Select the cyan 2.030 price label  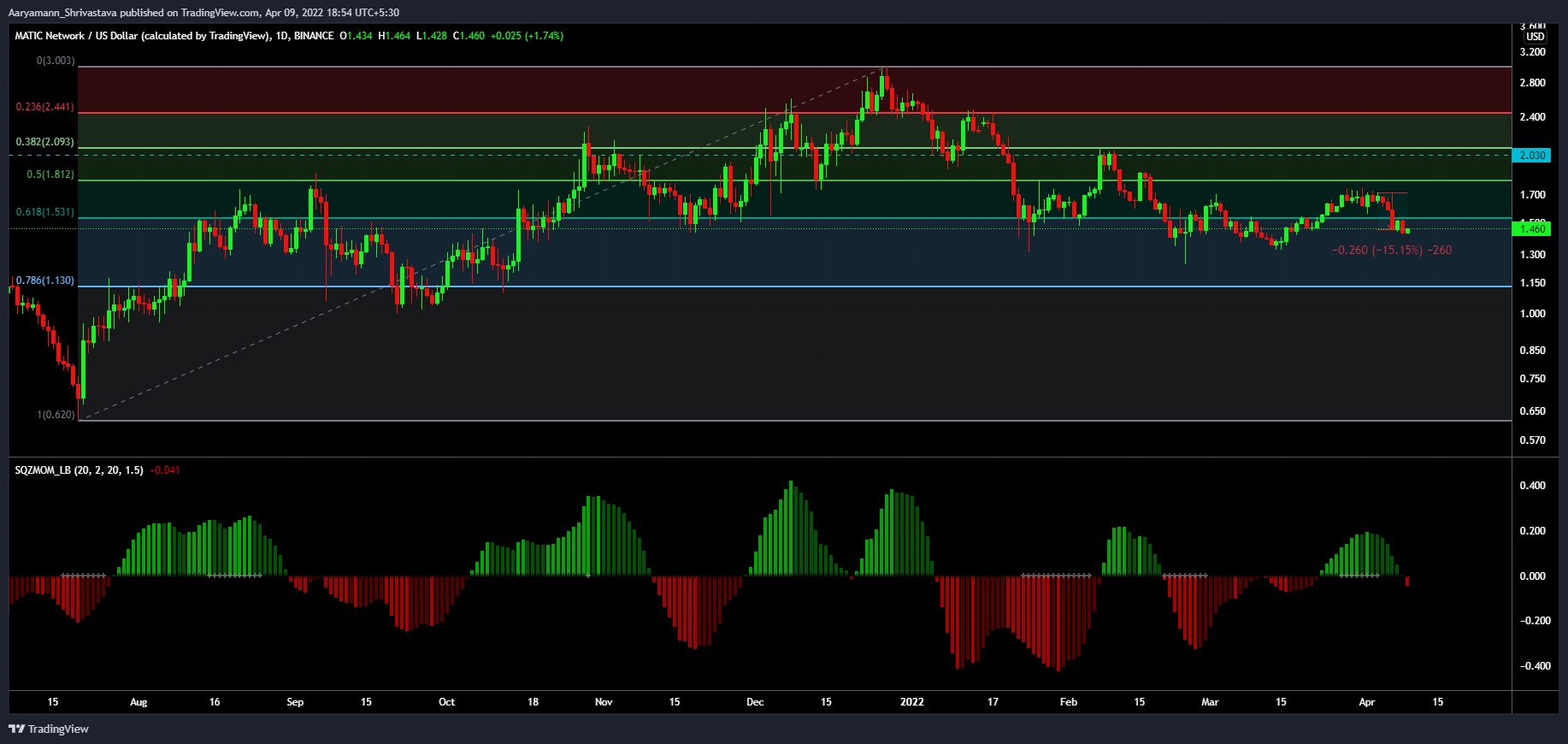(x=1532, y=155)
